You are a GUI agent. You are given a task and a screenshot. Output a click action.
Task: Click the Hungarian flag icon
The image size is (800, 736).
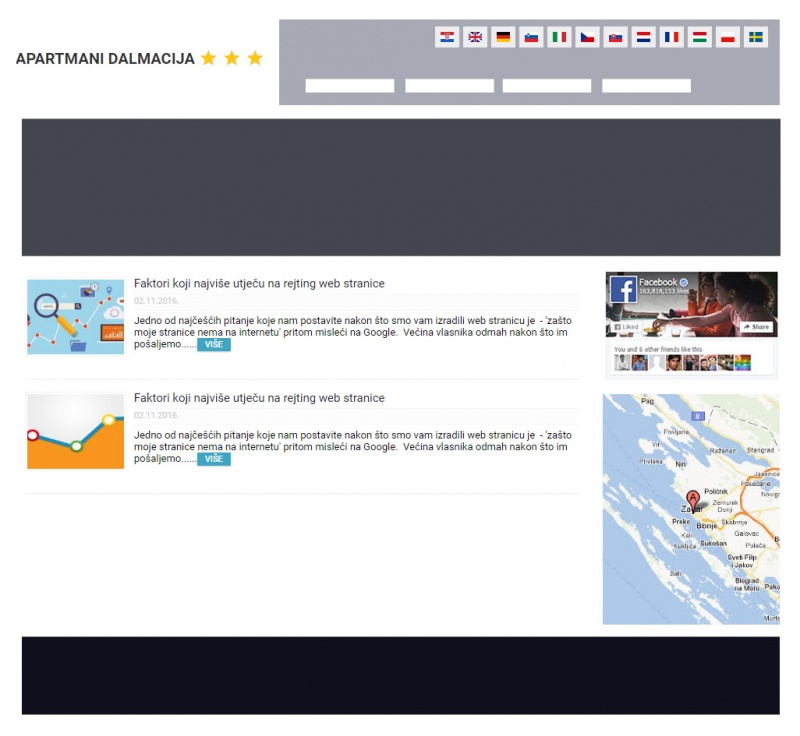[700, 38]
